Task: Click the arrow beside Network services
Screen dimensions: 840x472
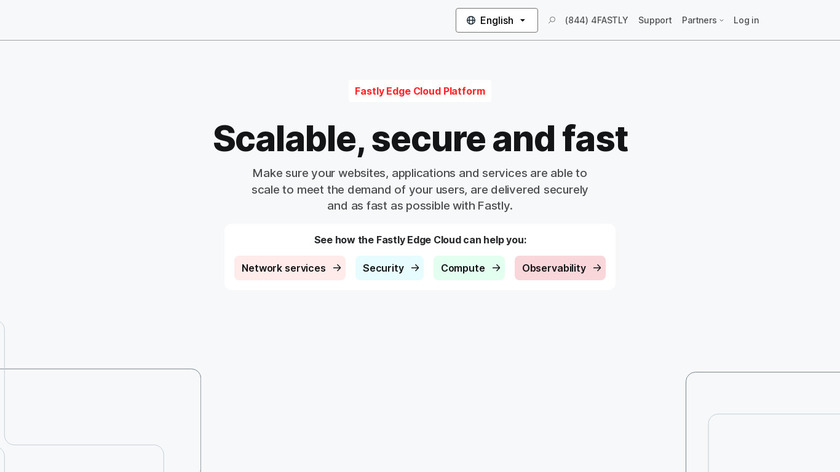Action: (x=337, y=268)
